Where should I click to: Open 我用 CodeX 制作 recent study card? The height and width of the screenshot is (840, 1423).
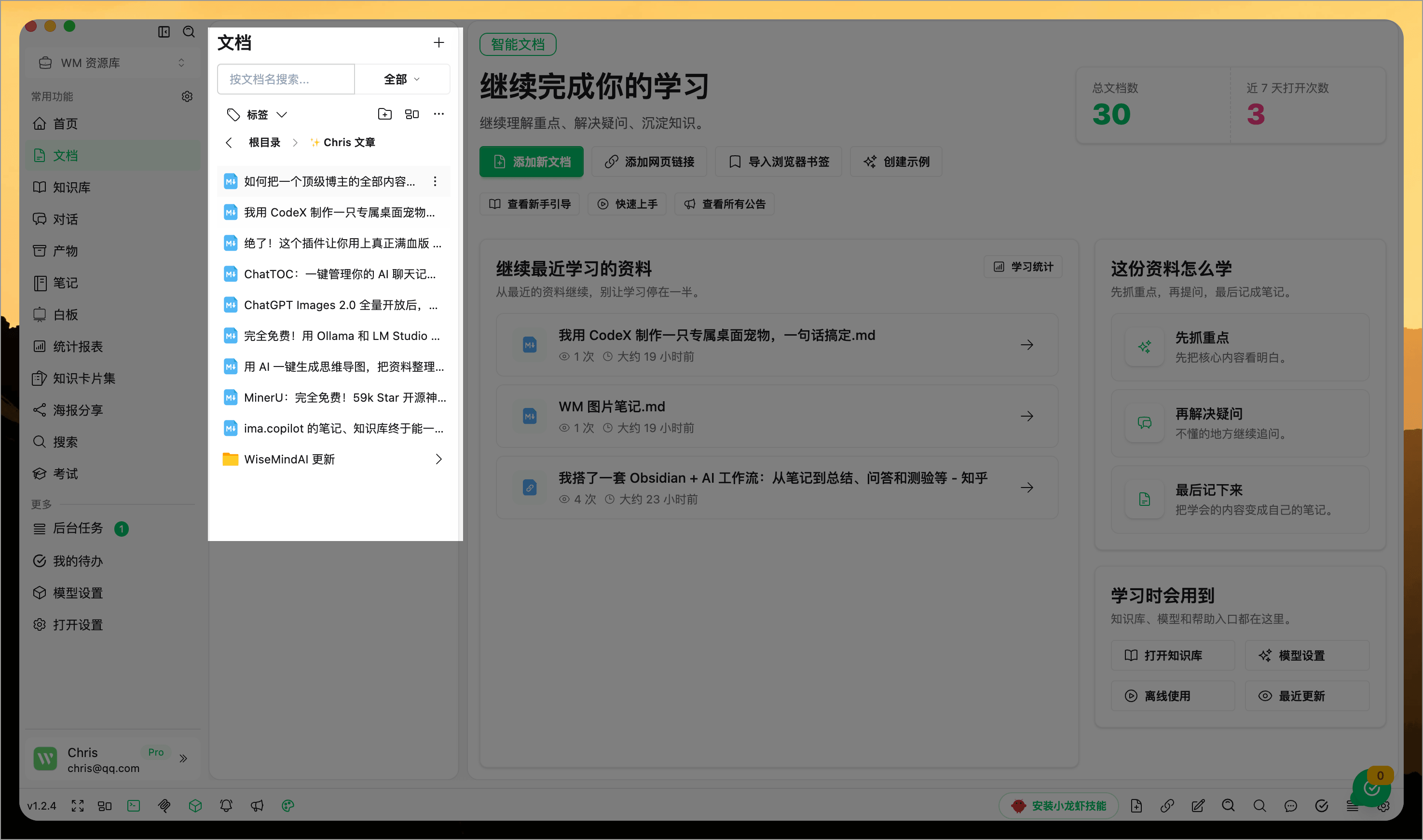(x=777, y=345)
